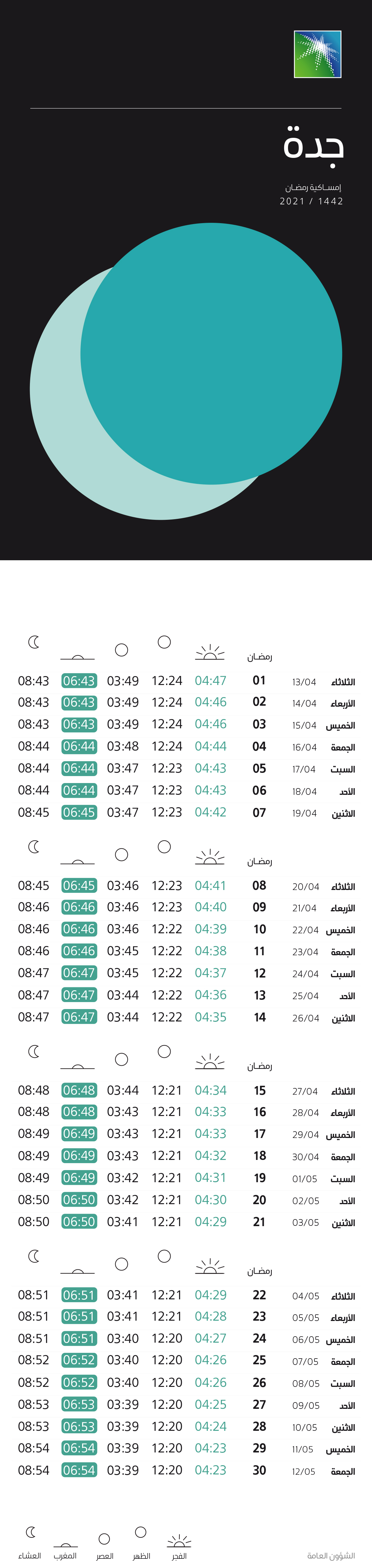Screen dimensions: 372x1568
Task: Click the 13/04 date entry
Action: click(304, 682)
